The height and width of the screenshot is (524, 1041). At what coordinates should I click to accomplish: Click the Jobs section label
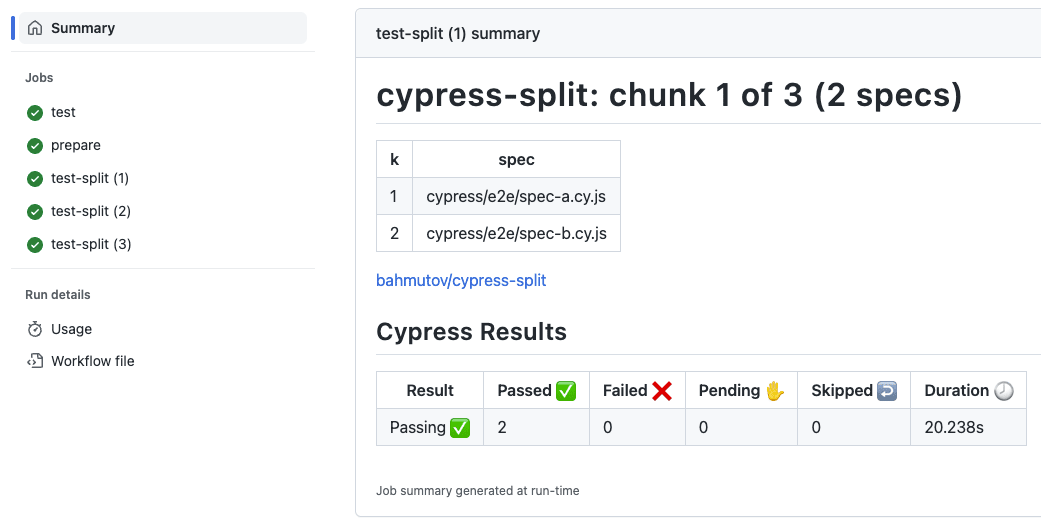point(39,78)
